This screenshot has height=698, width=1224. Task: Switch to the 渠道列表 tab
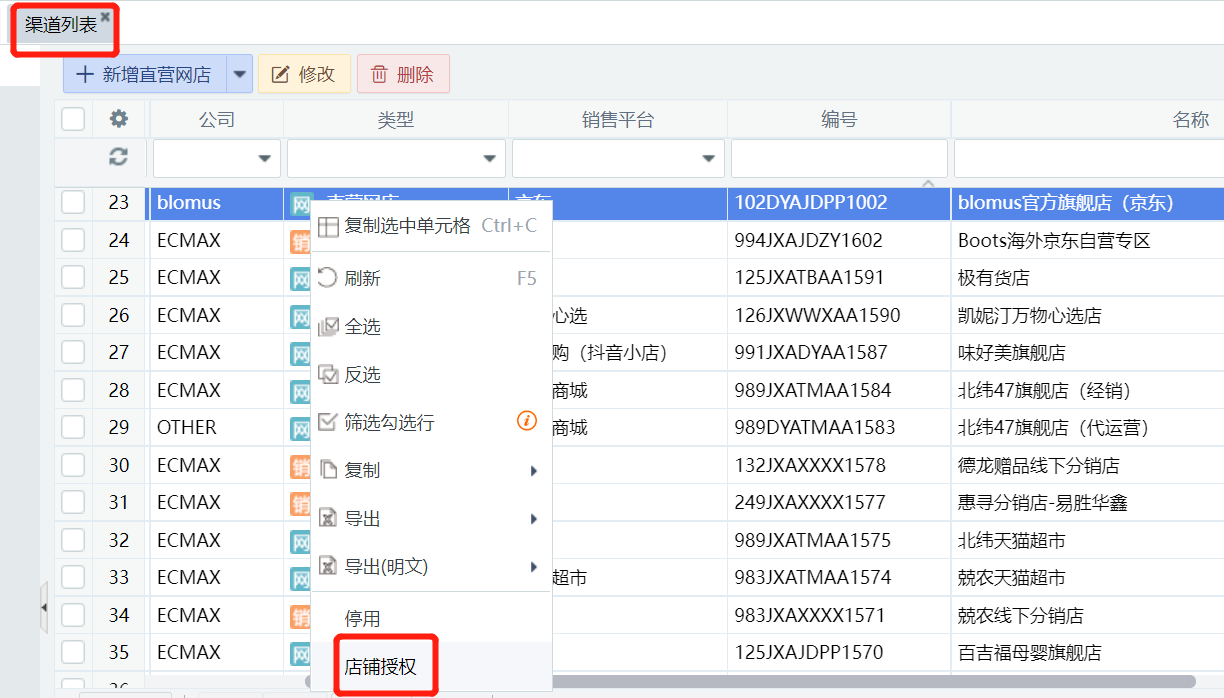tap(60, 25)
